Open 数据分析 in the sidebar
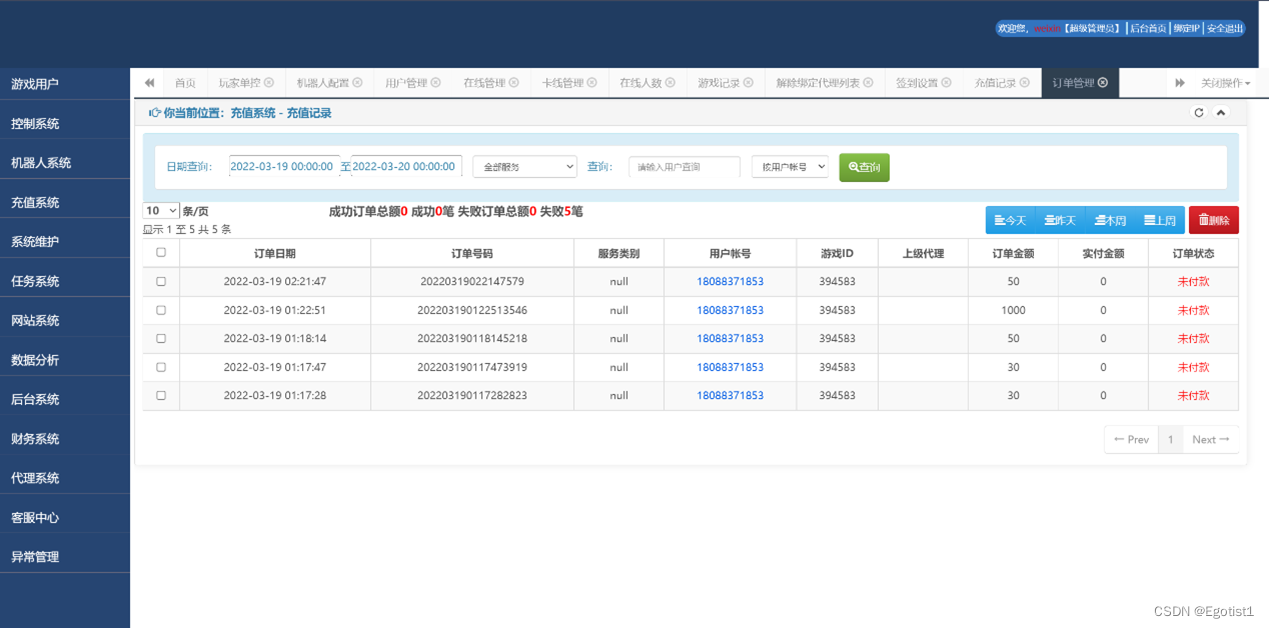The height and width of the screenshot is (628, 1269). [65, 360]
